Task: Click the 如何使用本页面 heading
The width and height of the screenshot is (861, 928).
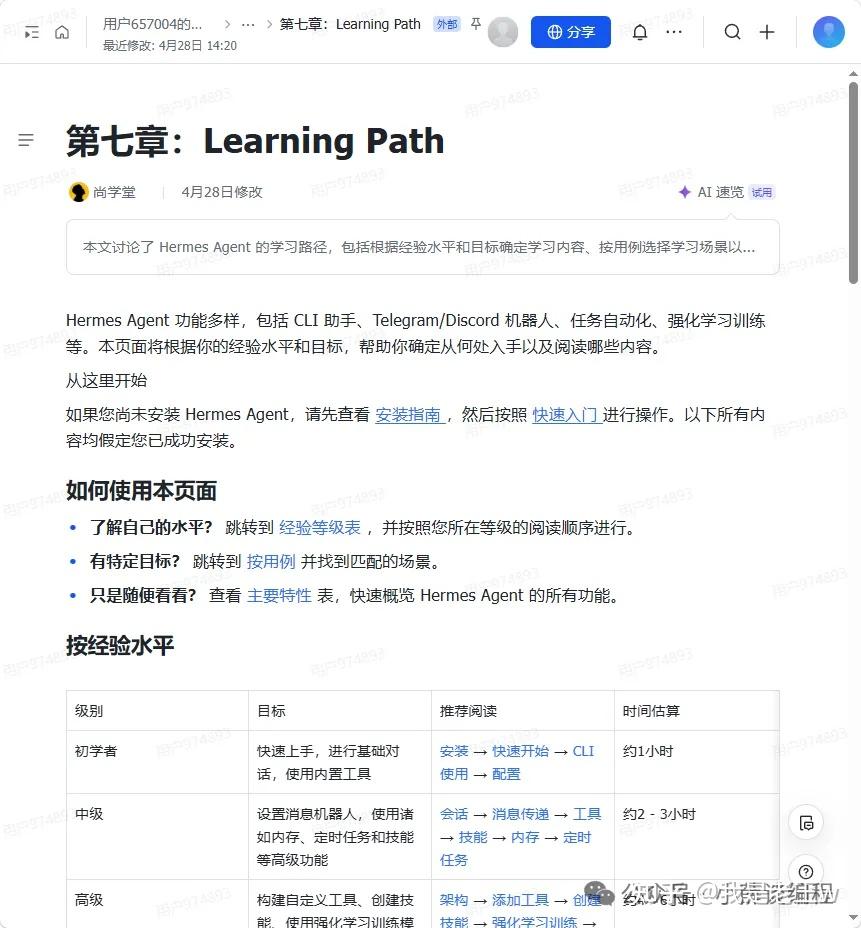Action: [141, 491]
